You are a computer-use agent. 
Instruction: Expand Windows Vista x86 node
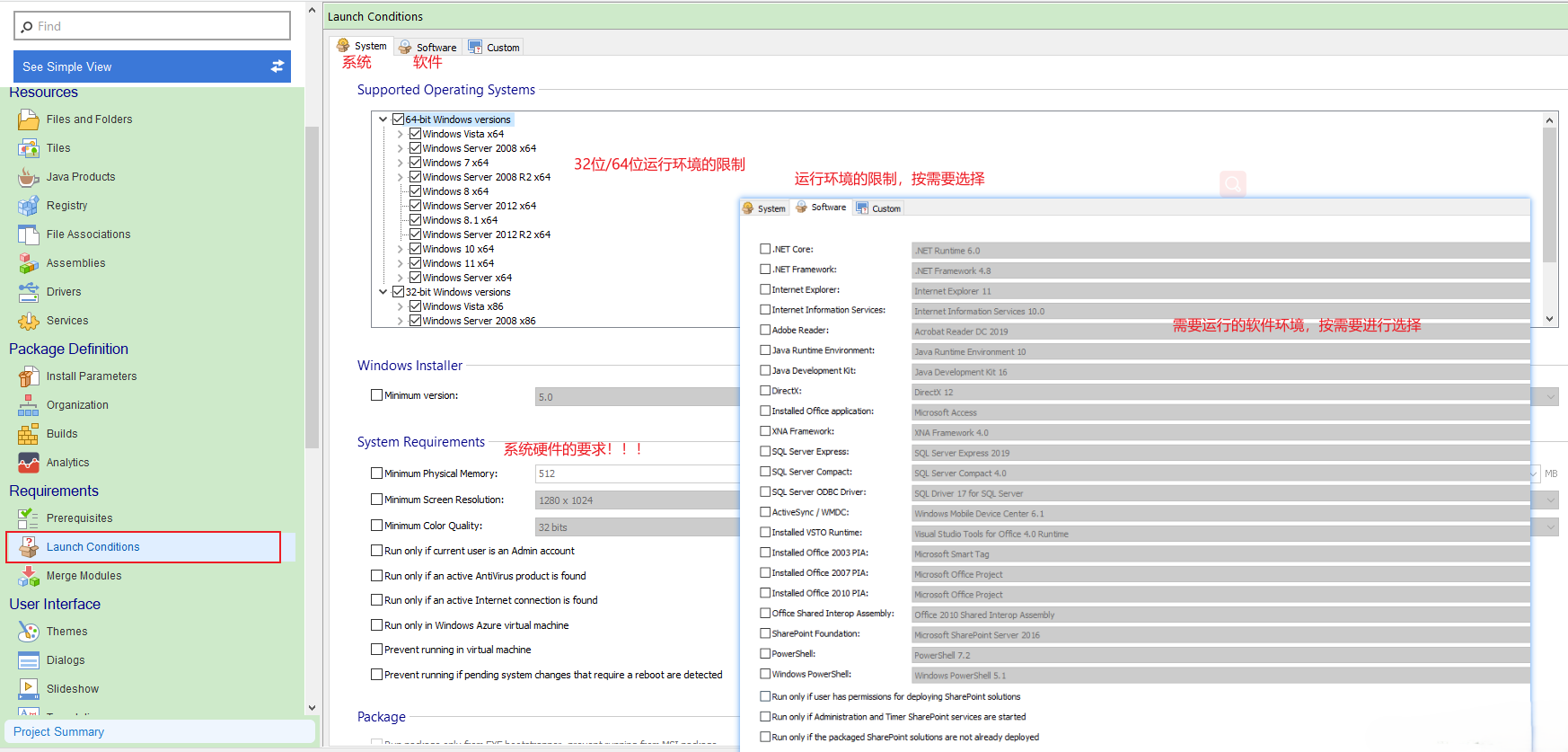pyautogui.click(x=401, y=306)
